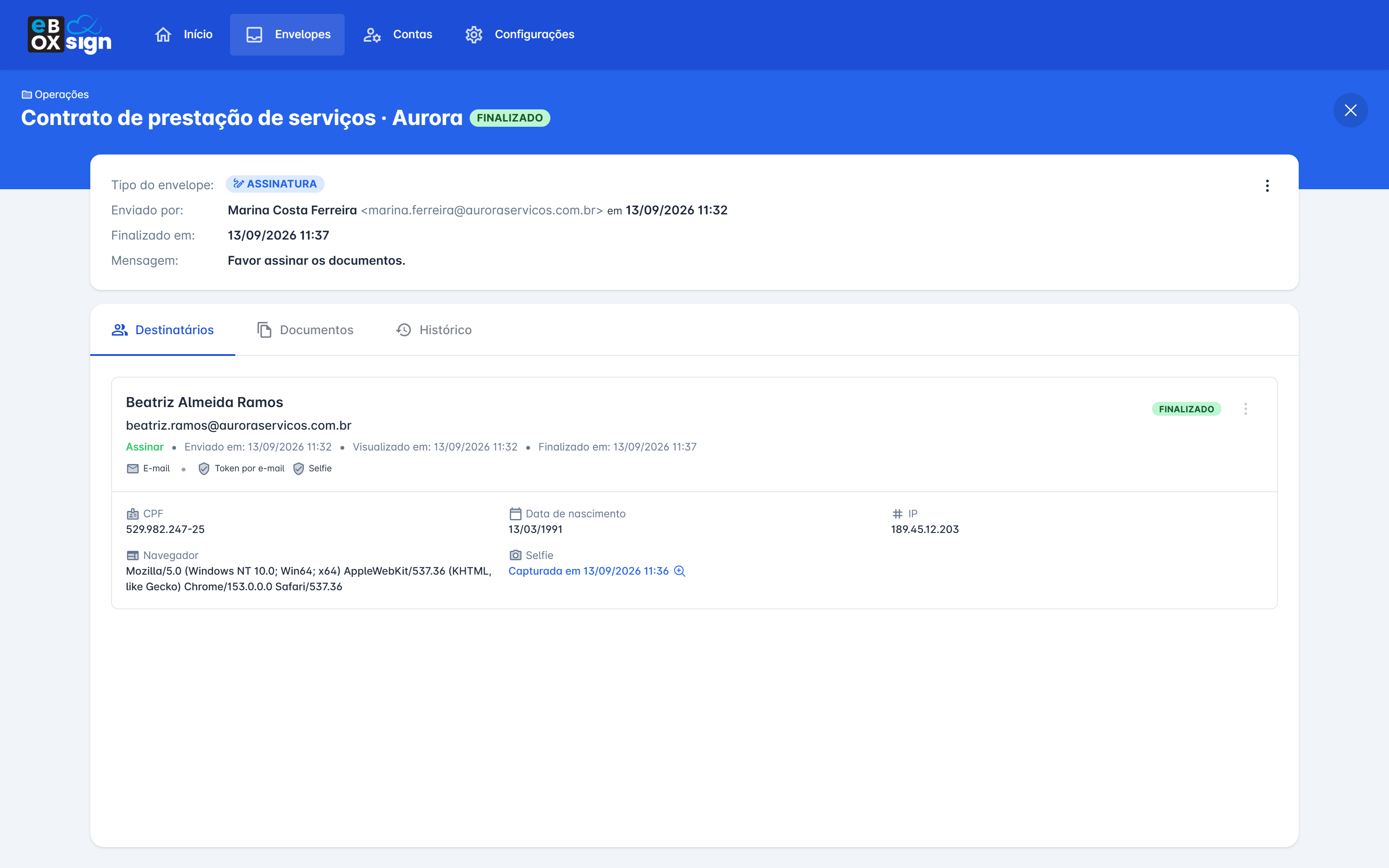Click the Envelopes inbox icon
The image size is (1389, 868).
click(254, 34)
